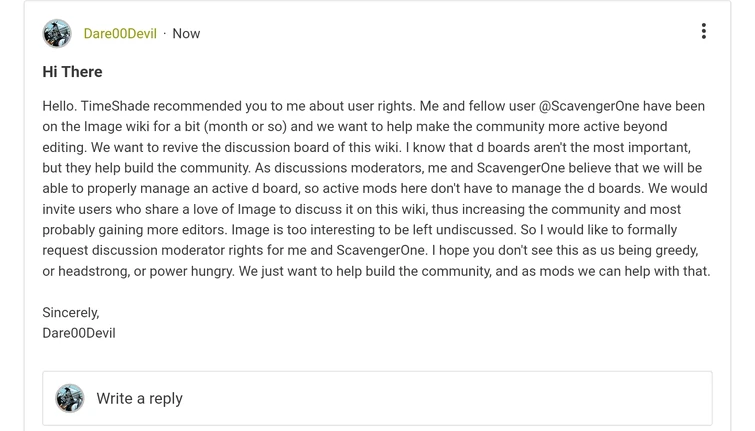This screenshot has height=431, width=755.
Task: Open the three-dot post options menu
Action: click(703, 32)
